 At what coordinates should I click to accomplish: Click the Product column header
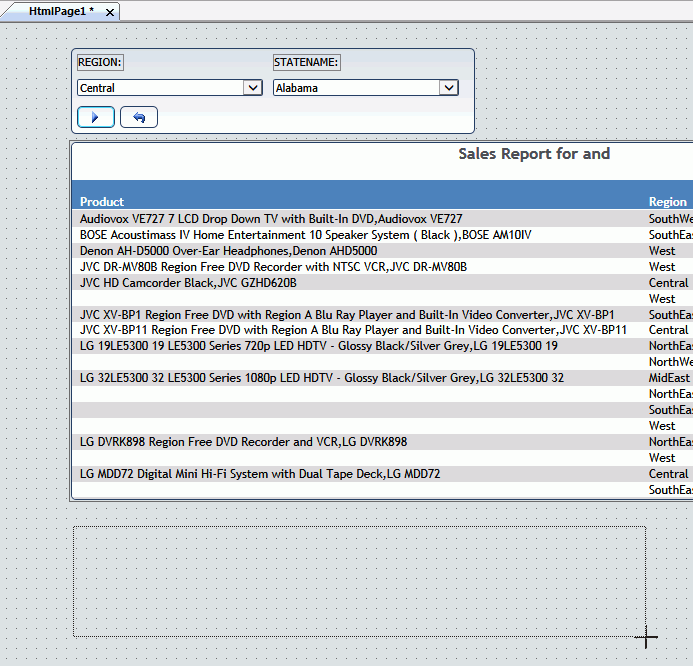[102, 202]
